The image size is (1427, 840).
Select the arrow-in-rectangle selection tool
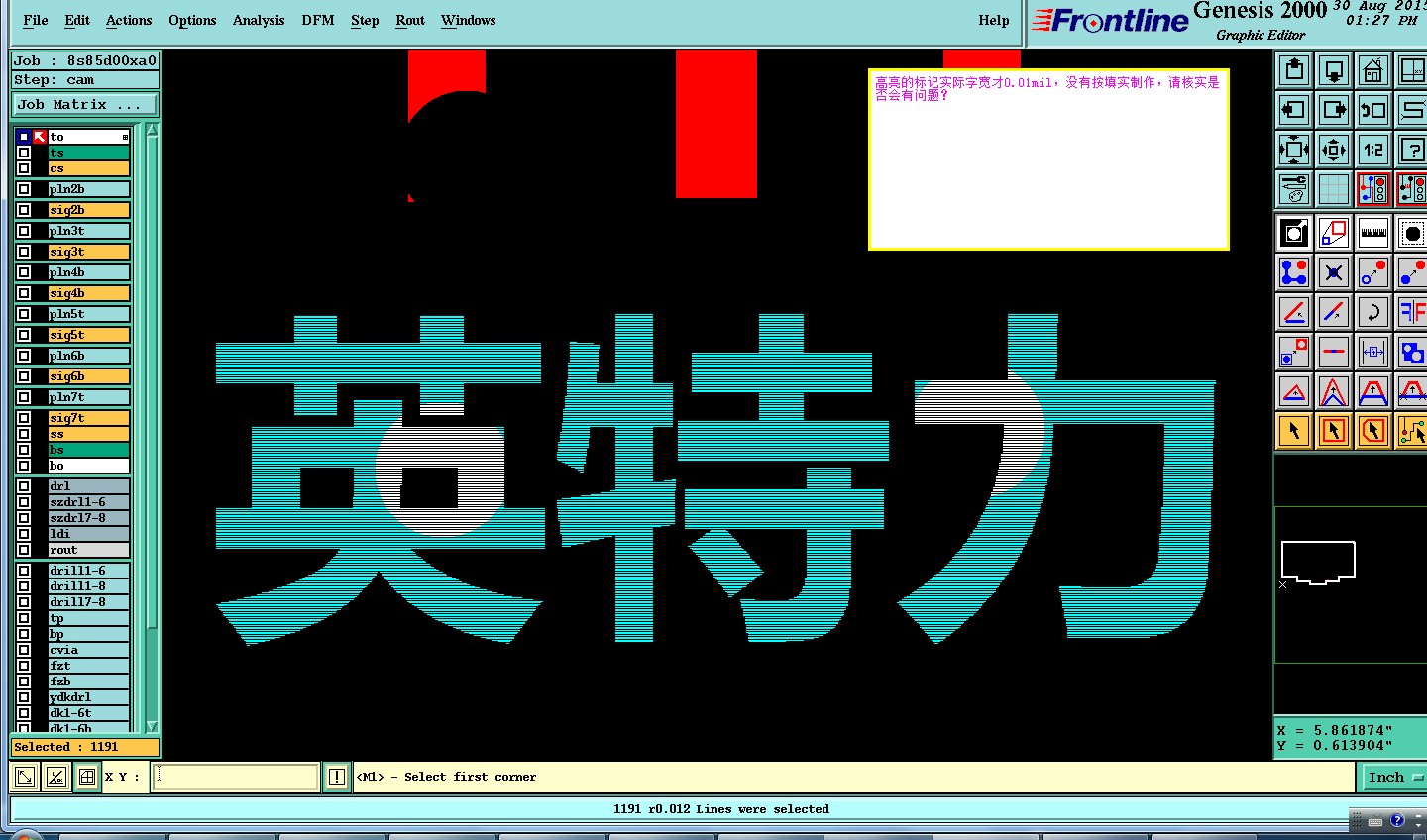[1334, 431]
